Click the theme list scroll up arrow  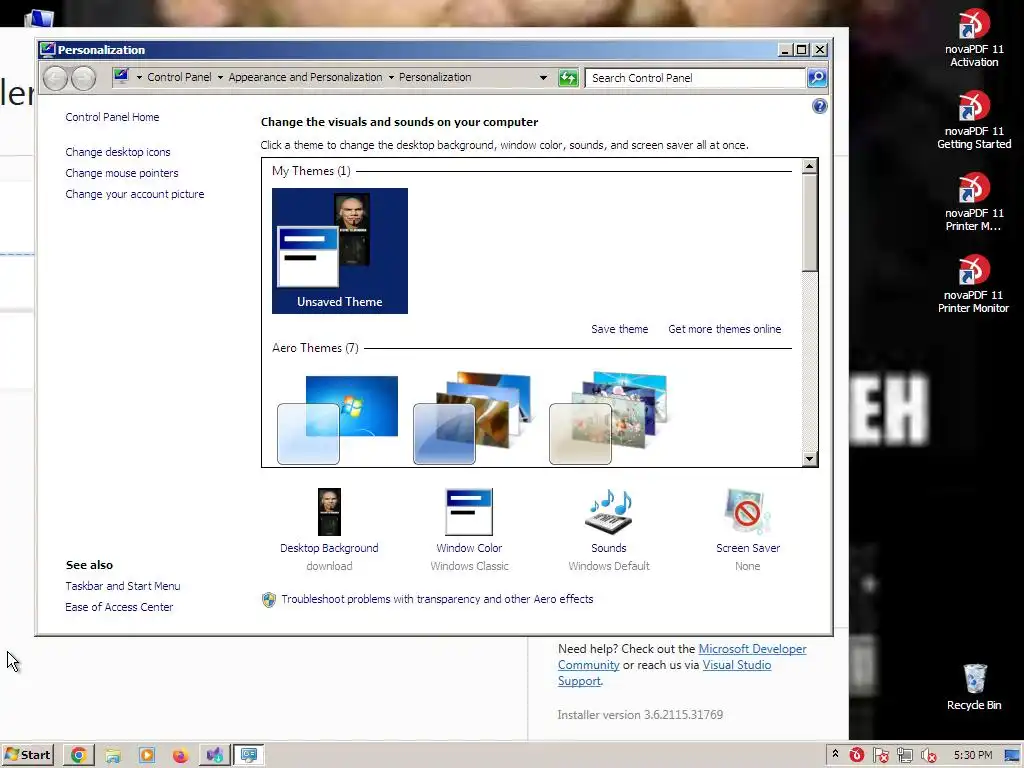809,166
